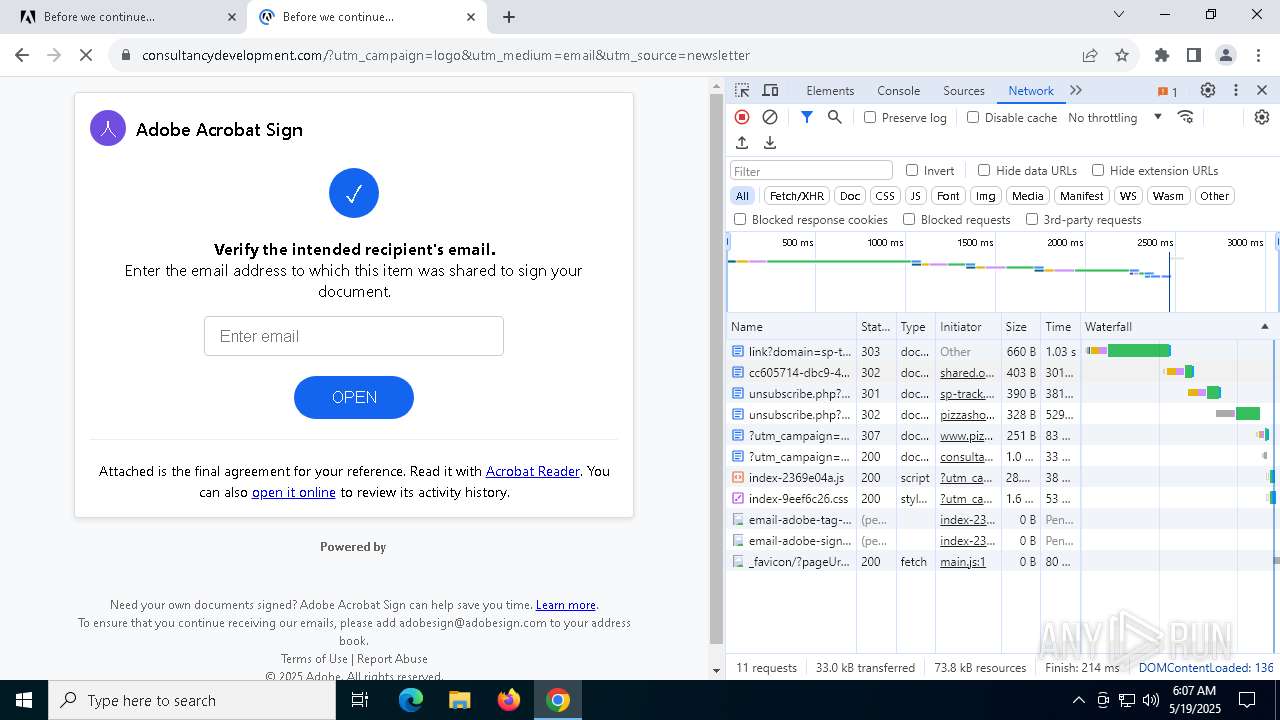Click the Enter email field
This screenshot has width=1280, height=720.
(354, 336)
